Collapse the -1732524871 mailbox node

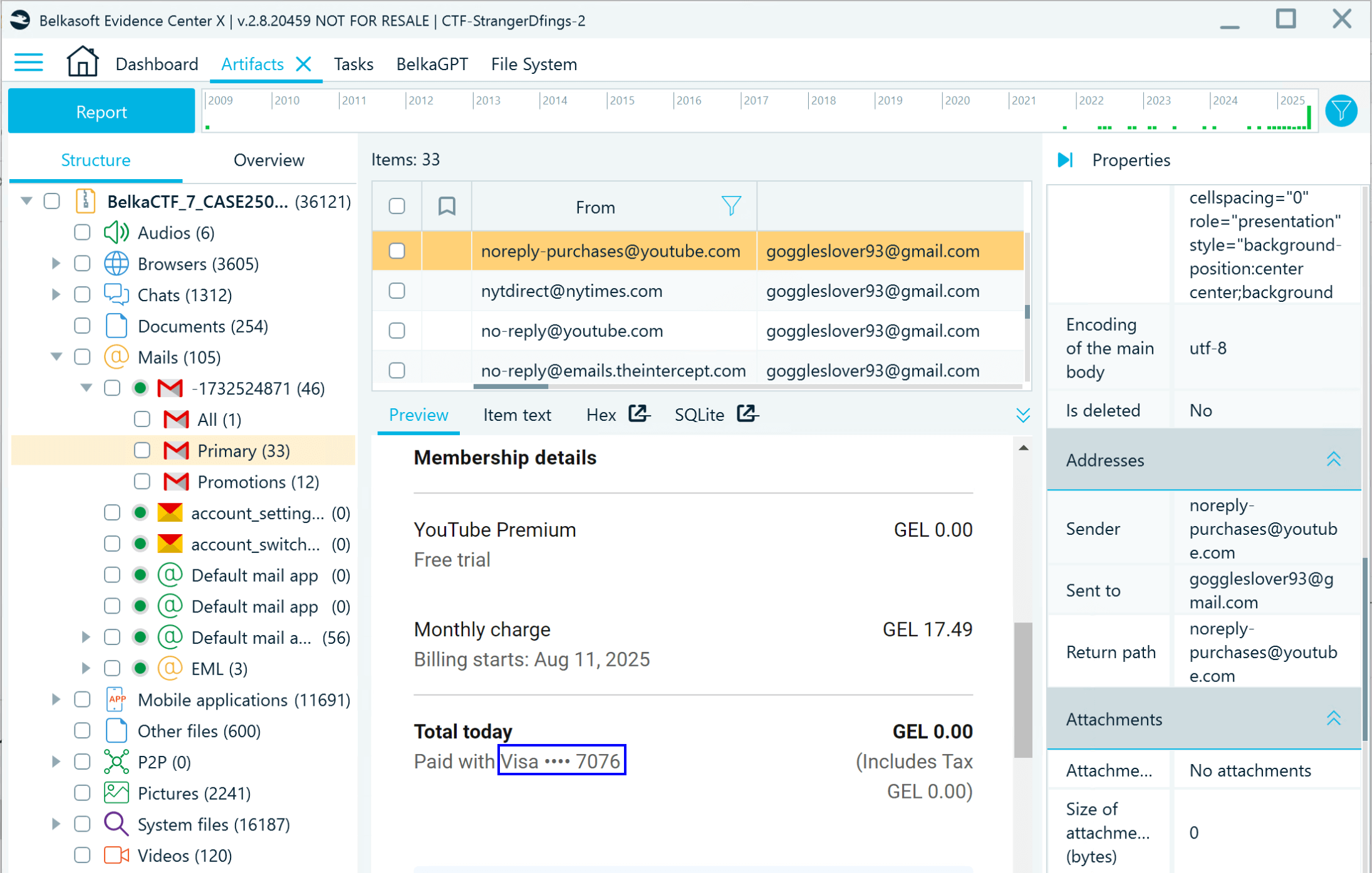tap(86, 388)
